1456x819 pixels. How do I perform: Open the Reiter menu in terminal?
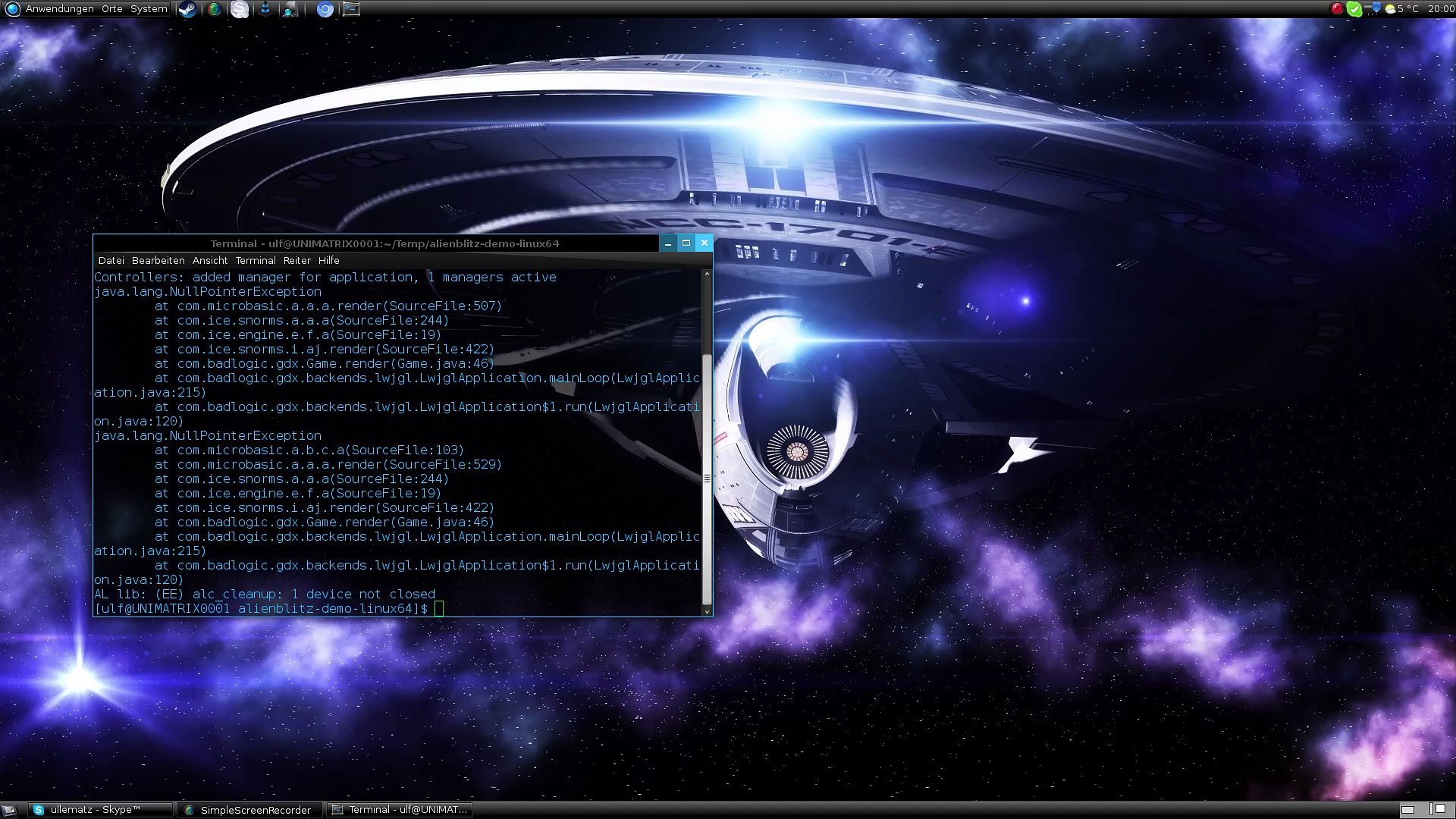[x=297, y=260]
